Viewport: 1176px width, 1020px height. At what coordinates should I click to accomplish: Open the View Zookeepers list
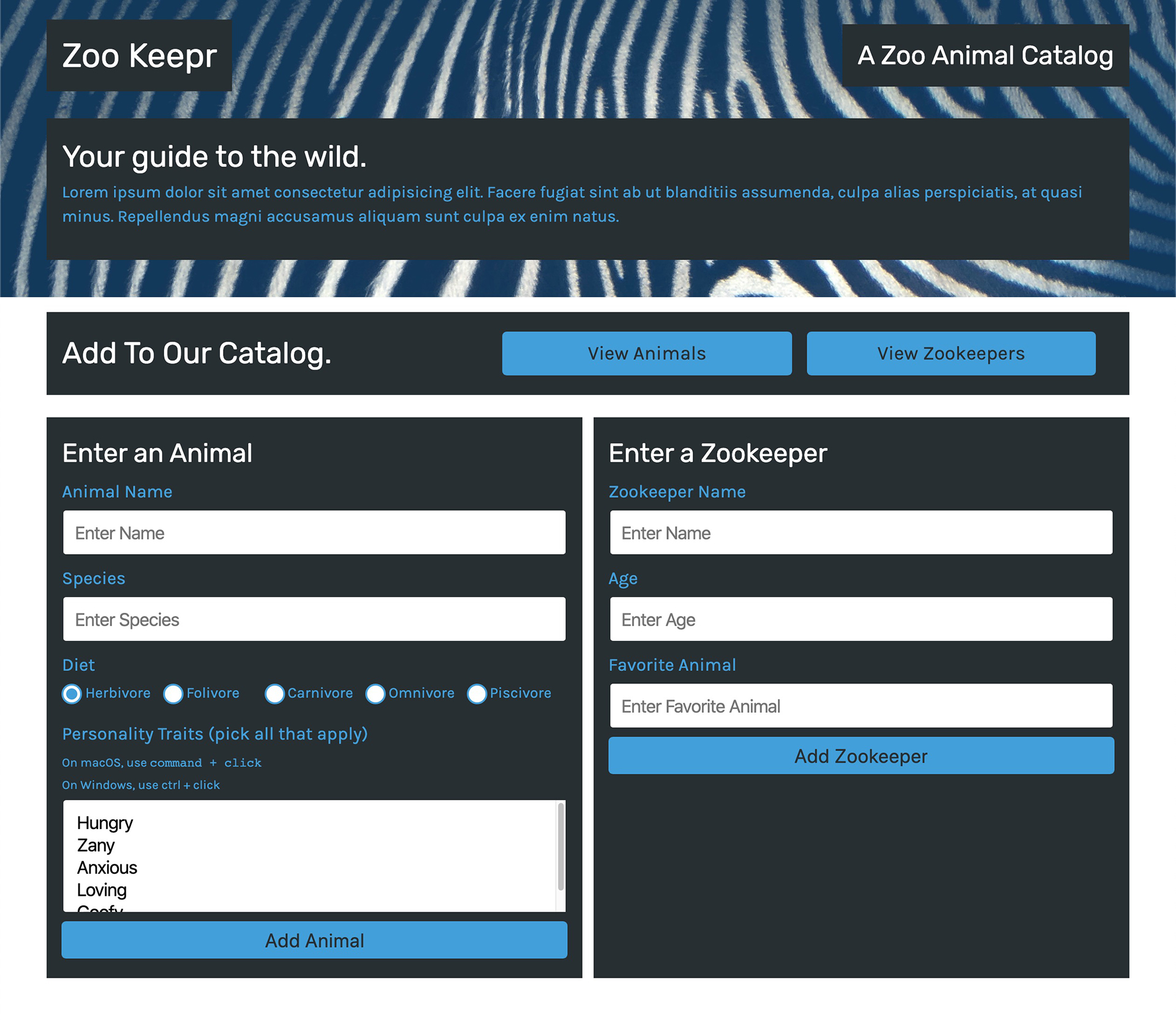(x=951, y=353)
